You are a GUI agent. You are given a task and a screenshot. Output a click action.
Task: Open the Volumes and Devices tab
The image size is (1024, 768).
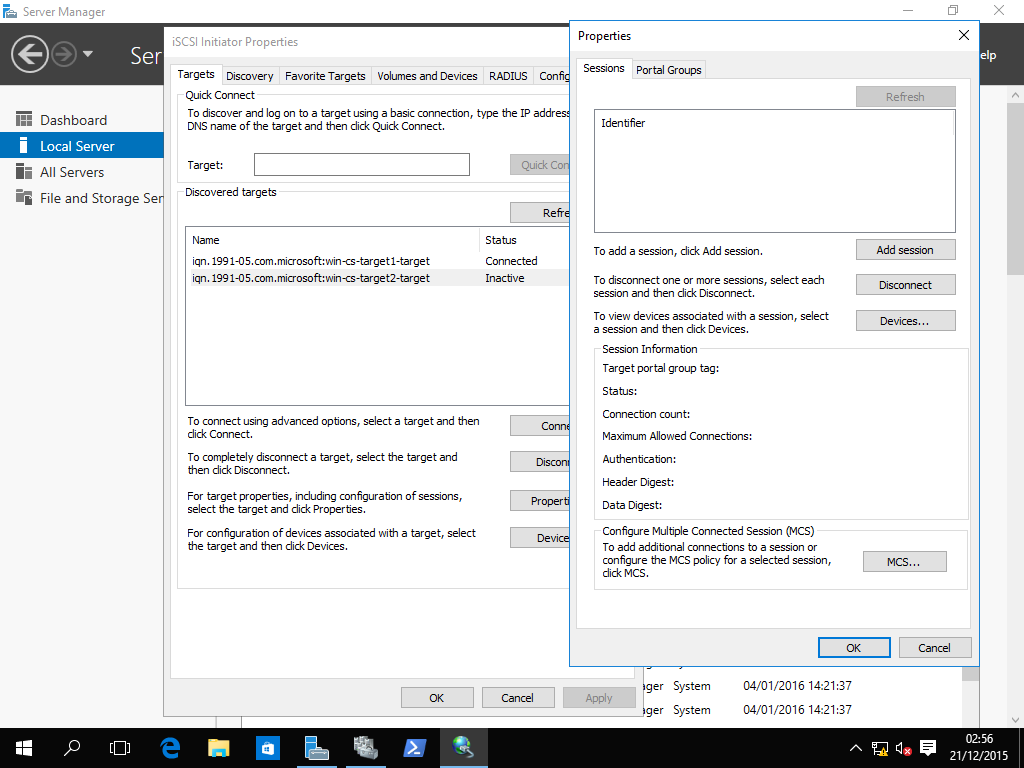(427, 76)
